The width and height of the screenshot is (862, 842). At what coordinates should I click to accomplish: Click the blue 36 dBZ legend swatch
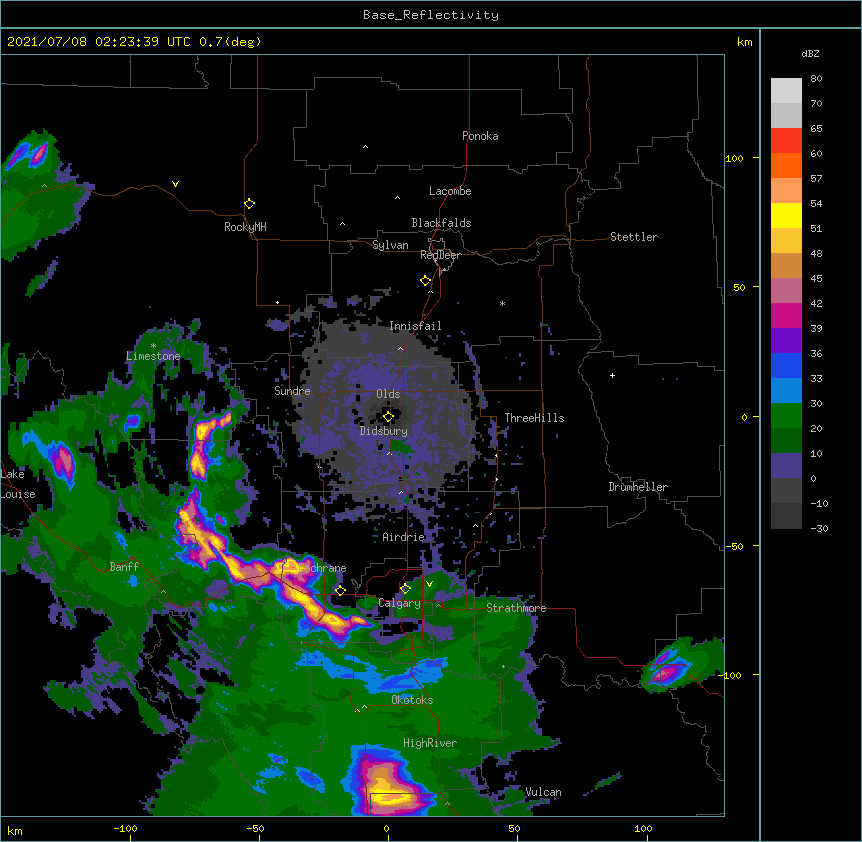coord(786,365)
